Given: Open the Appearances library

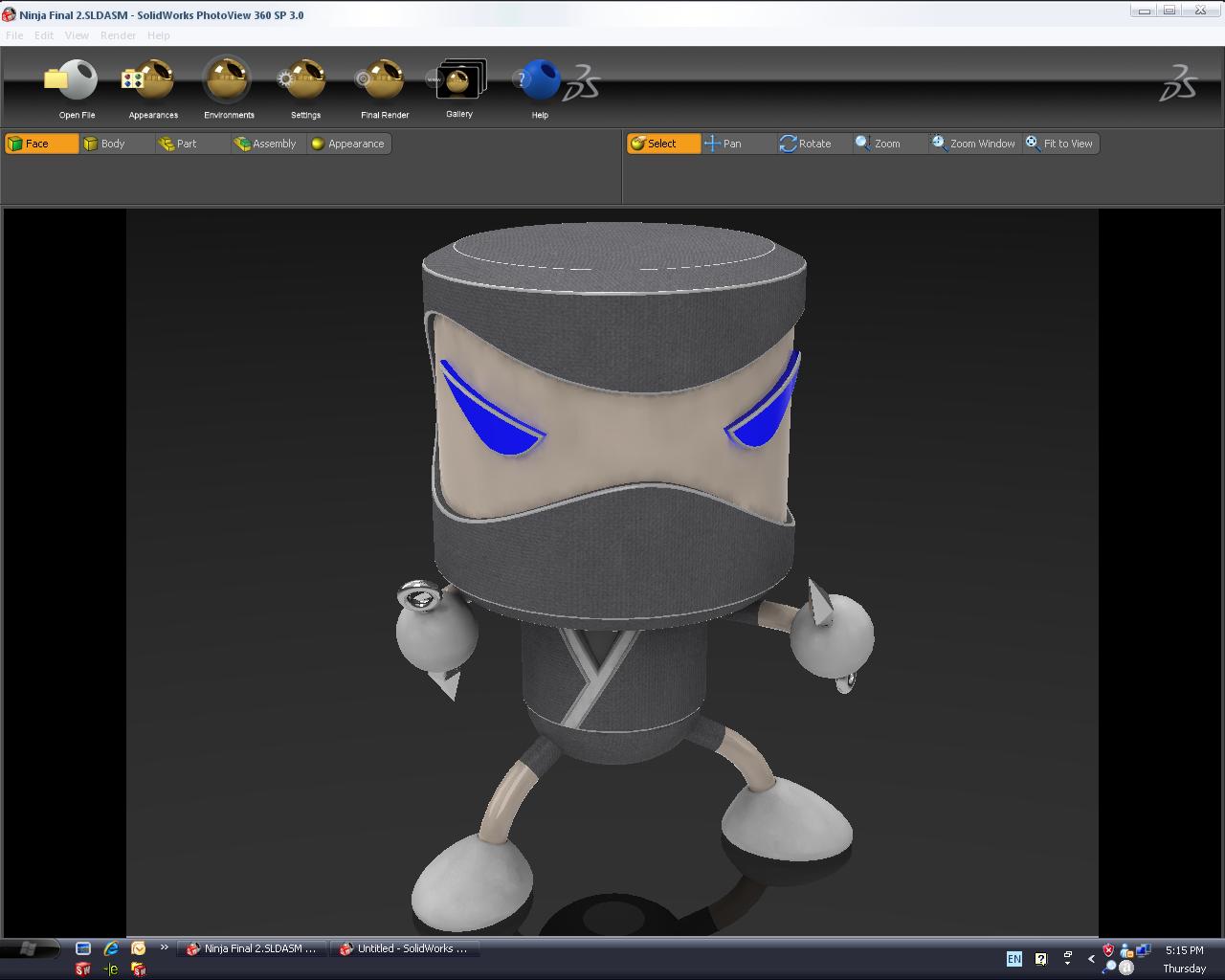Looking at the screenshot, I should [152, 88].
